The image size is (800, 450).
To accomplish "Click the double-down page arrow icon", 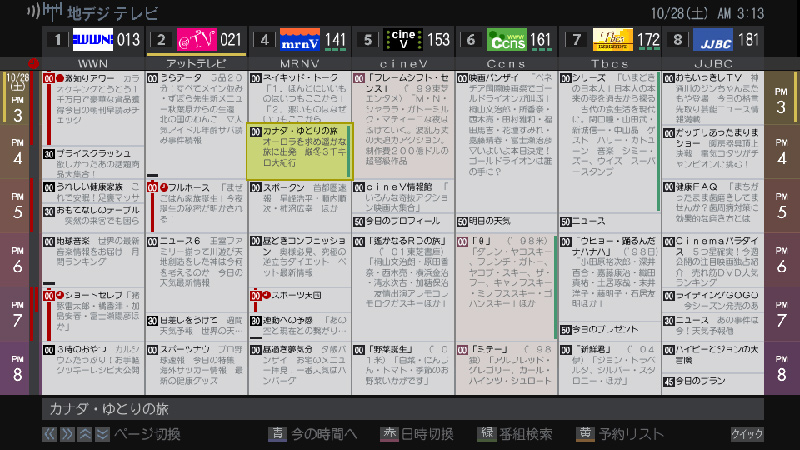I will (x=103, y=434).
